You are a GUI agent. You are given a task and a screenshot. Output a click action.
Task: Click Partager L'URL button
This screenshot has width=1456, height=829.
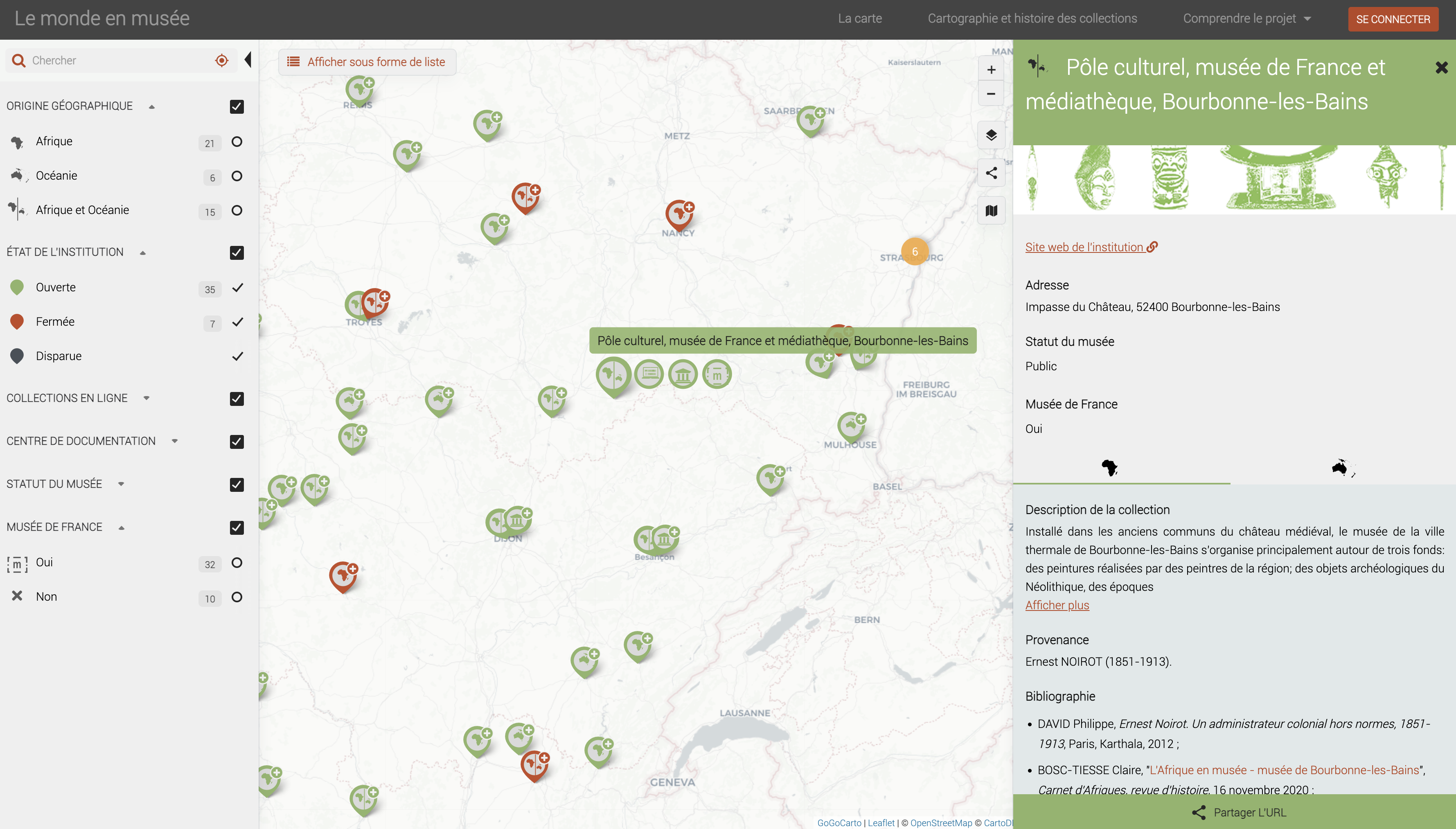(1238, 813)
